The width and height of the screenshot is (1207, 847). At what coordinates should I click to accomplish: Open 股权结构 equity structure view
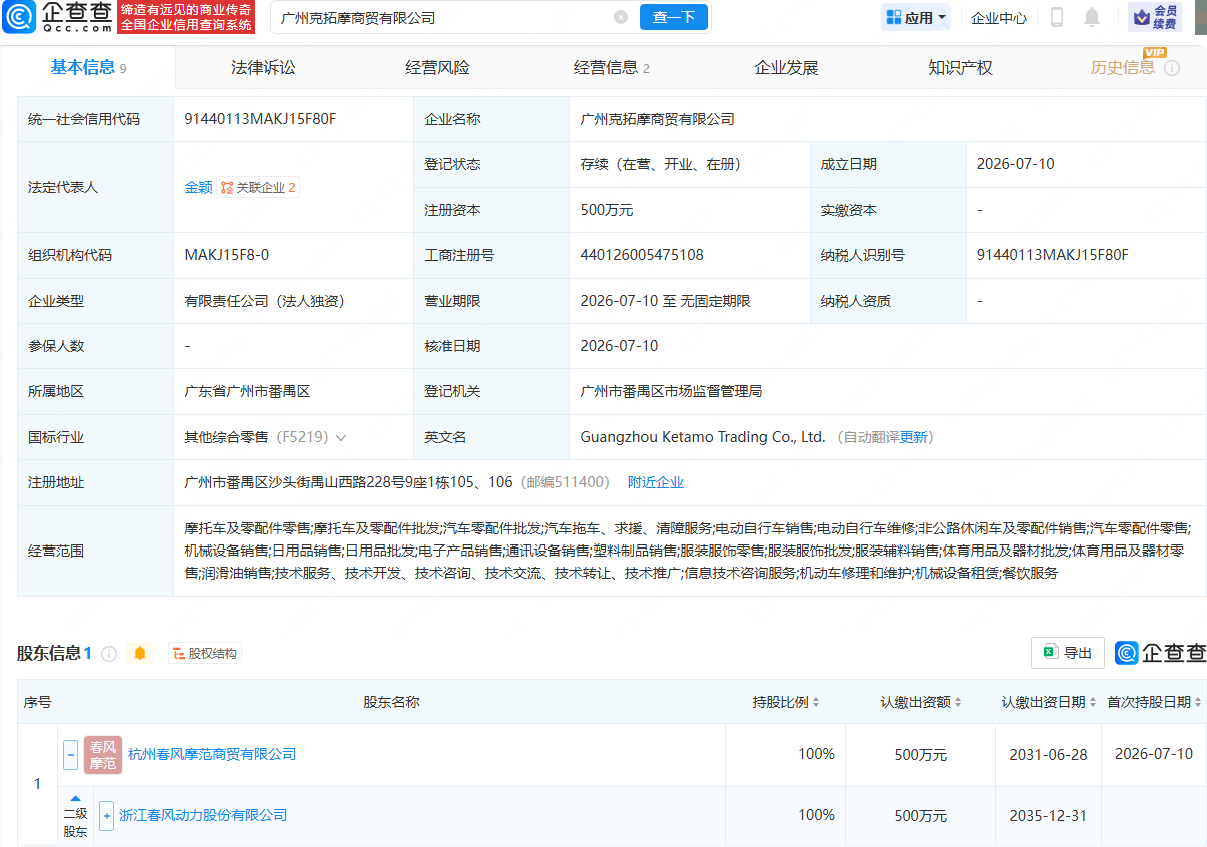205,653
